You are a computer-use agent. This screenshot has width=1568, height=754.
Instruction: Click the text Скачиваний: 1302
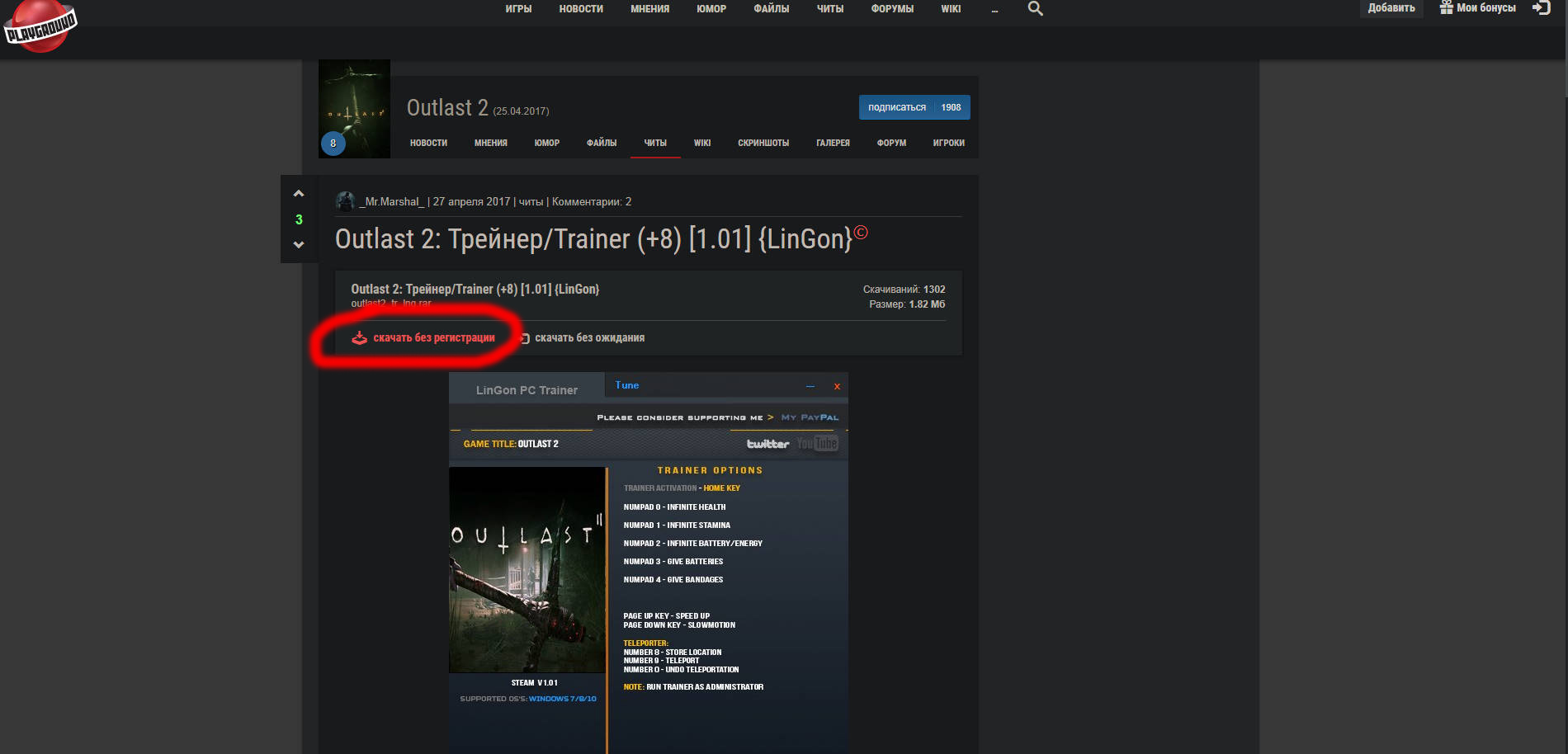click(904, 290)
